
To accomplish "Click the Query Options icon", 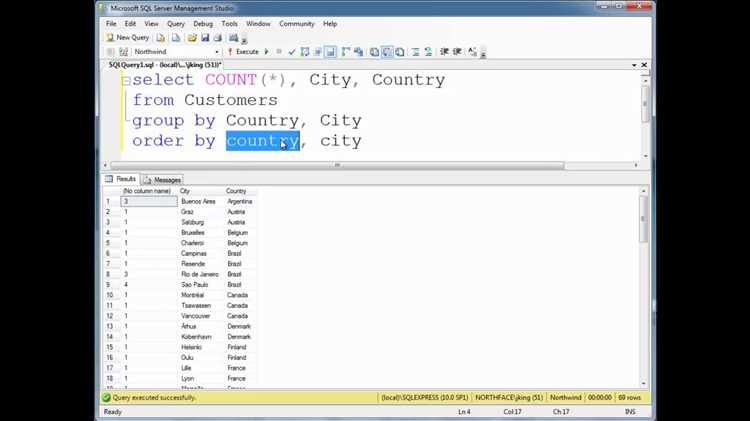I will pos(318,52).
